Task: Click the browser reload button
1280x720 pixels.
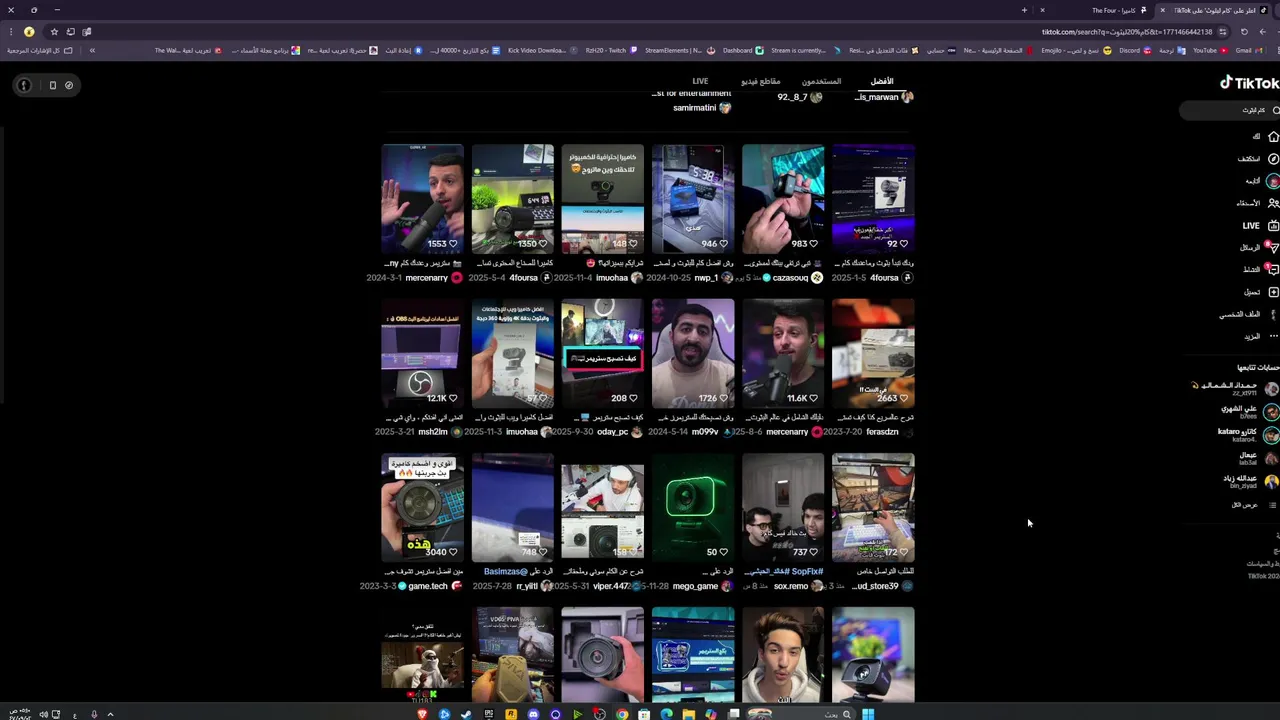Action: click(x=1244, y=32)
